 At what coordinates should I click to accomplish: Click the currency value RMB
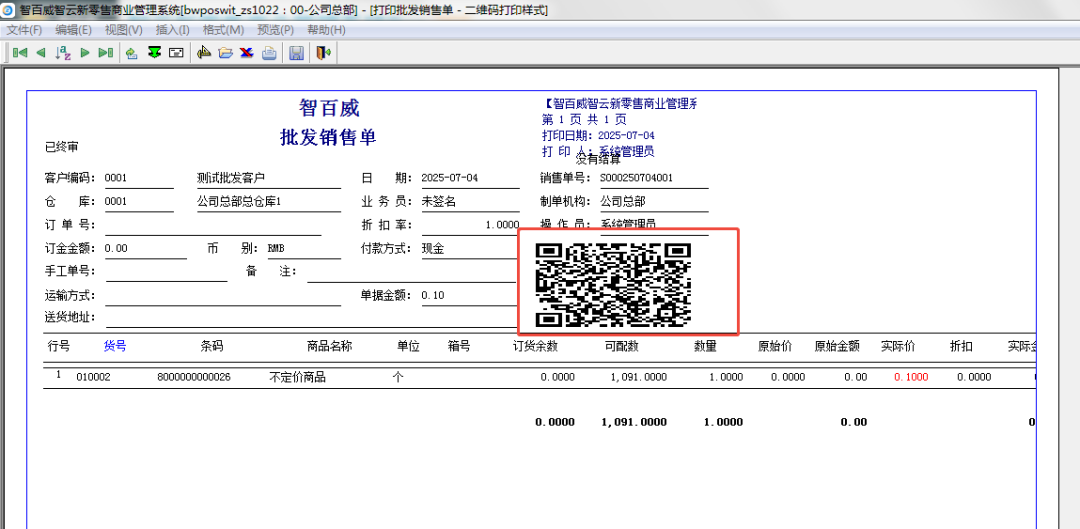276,249
